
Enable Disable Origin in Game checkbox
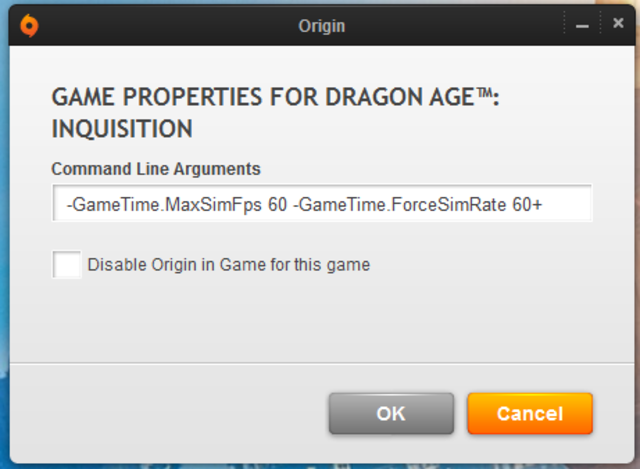pyautogui.click(x=67, y=265)
